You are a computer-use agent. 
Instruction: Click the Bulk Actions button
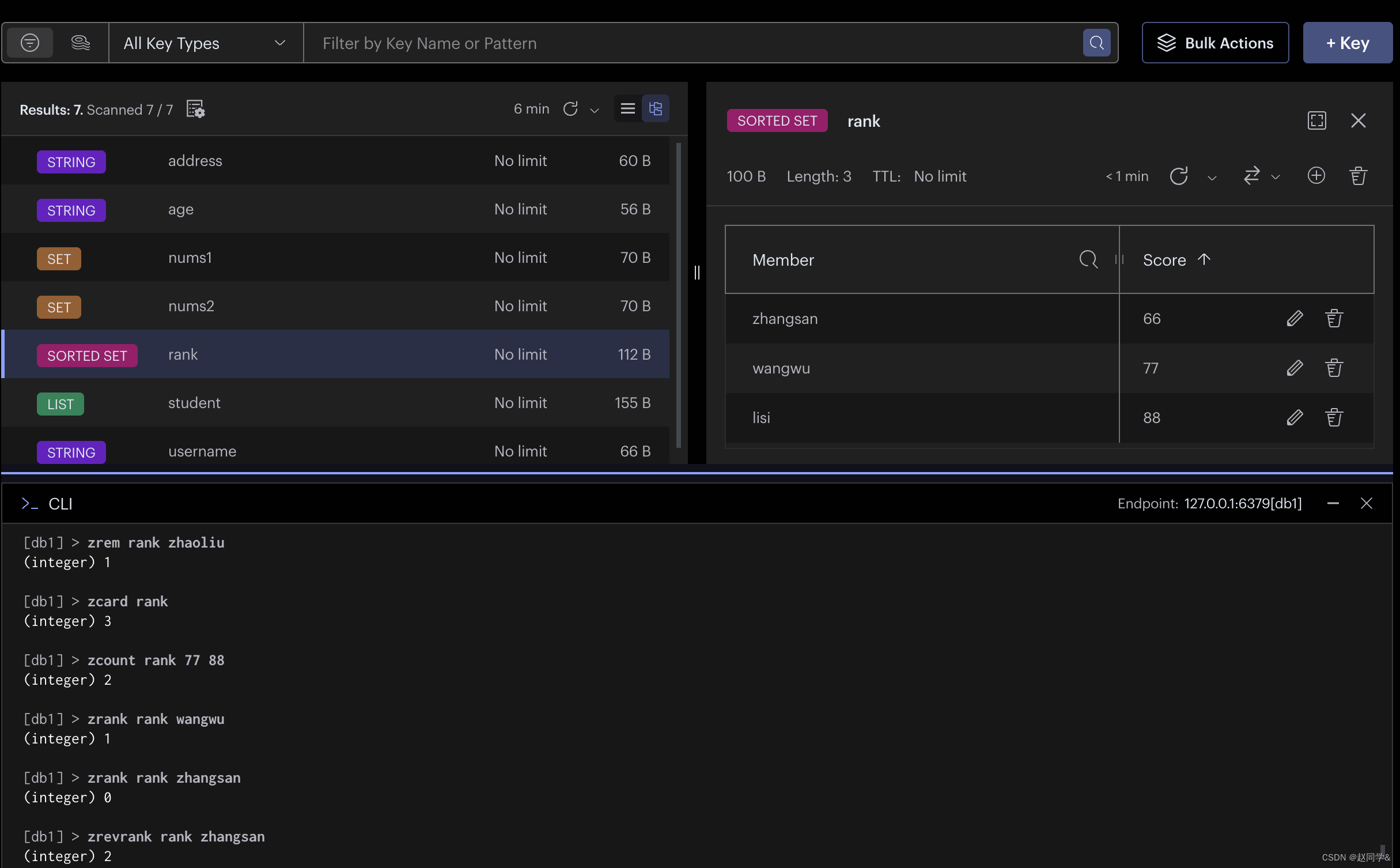coord(1215,43)
